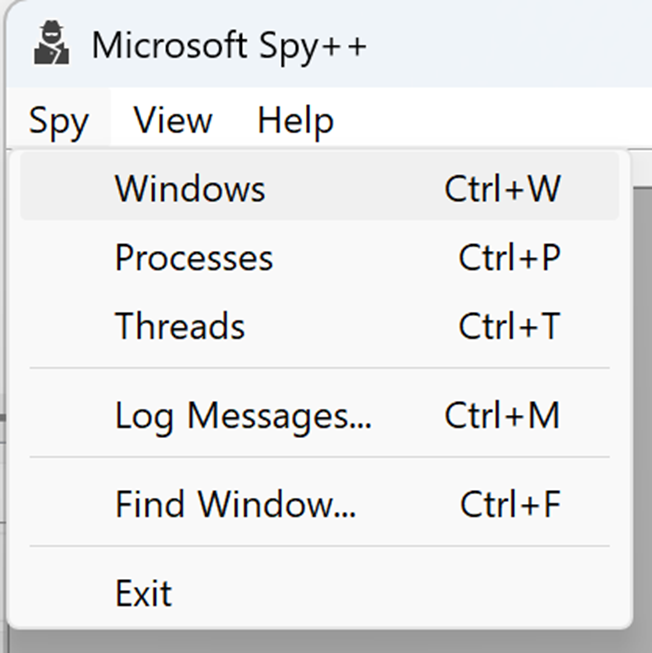Click the Ctrl+M shortcut label
The image size is (652, 653).
click(502, 415)
